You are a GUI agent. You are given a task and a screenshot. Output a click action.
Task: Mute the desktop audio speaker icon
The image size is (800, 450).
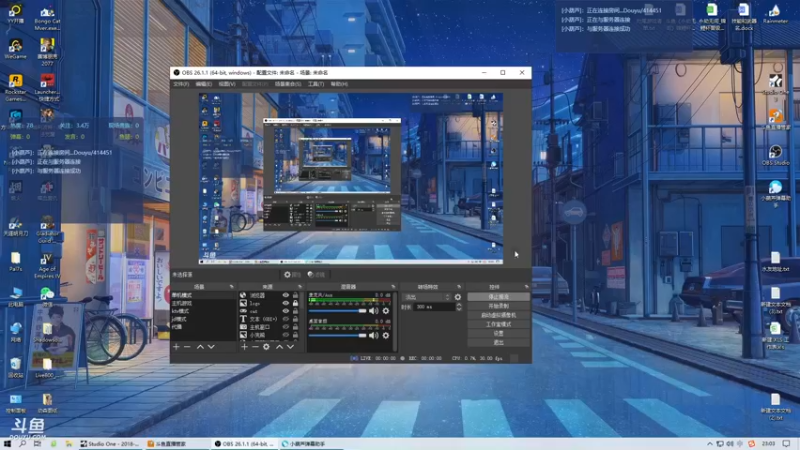[x=374, y=336]
